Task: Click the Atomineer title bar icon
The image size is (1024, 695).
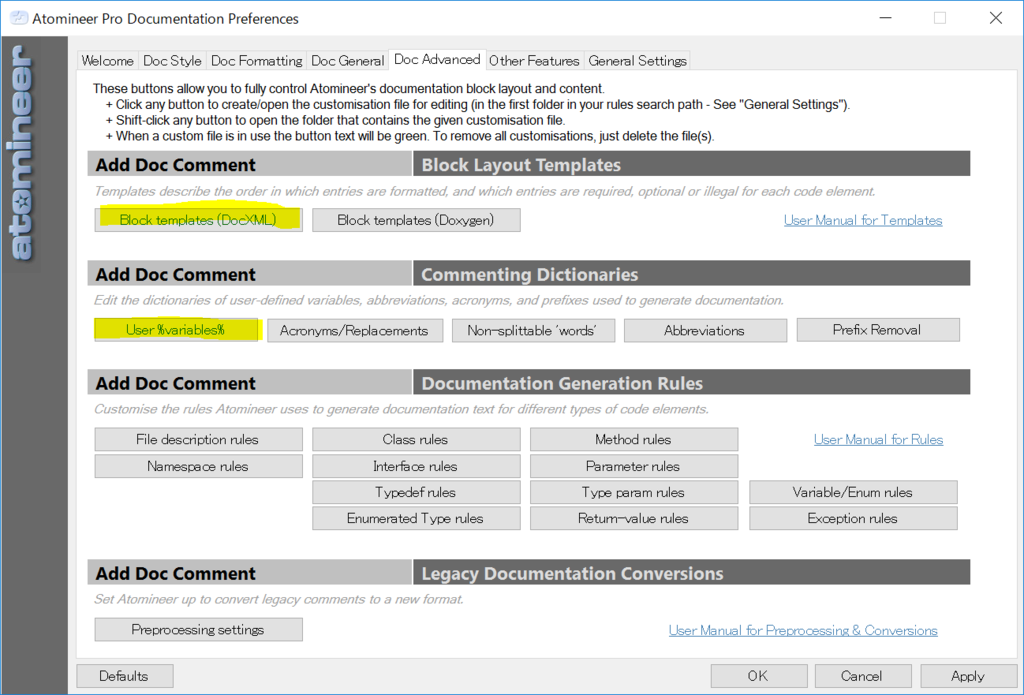Action: click(18, 18)
